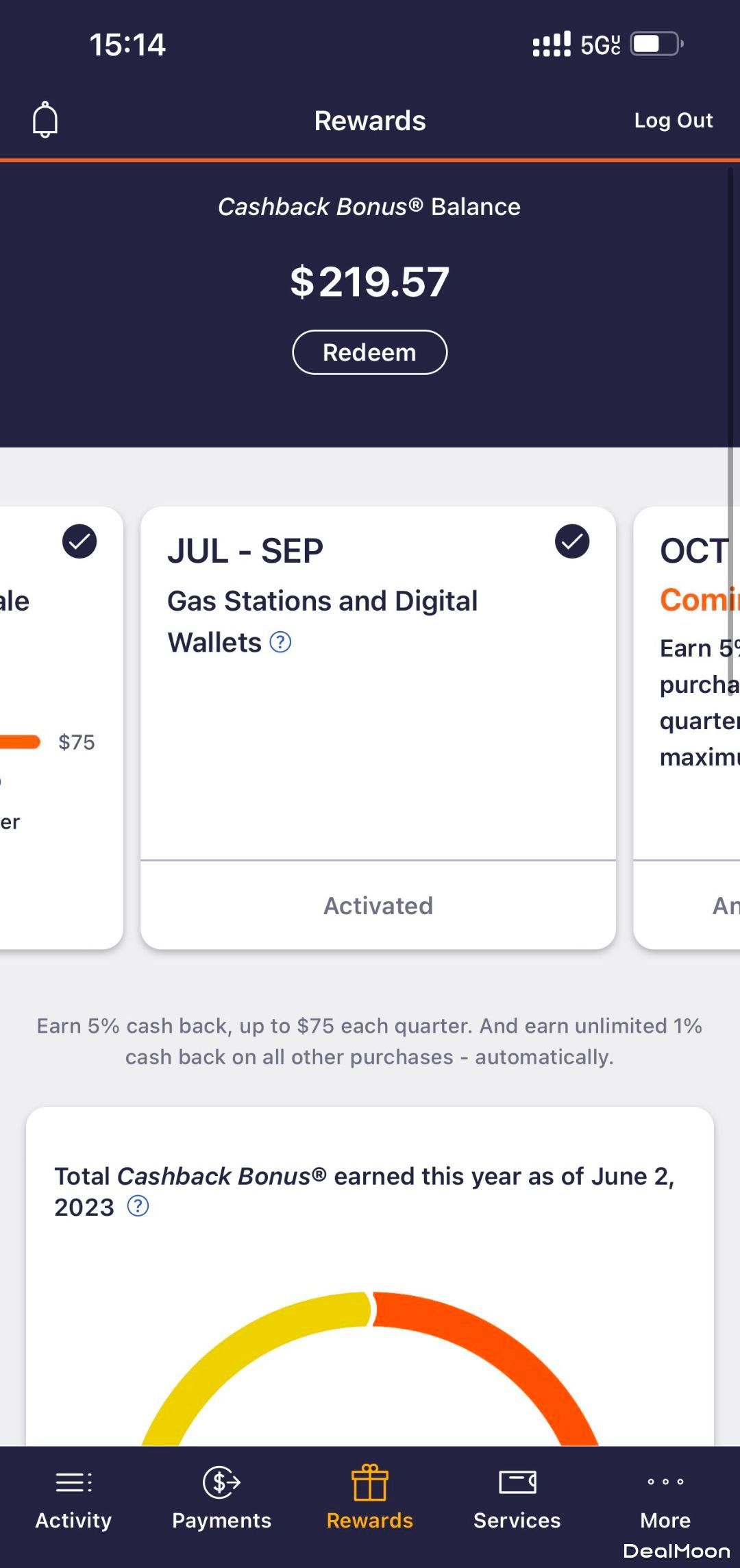
Task: Open the More three-dots icon
Action: point(665,1482)
